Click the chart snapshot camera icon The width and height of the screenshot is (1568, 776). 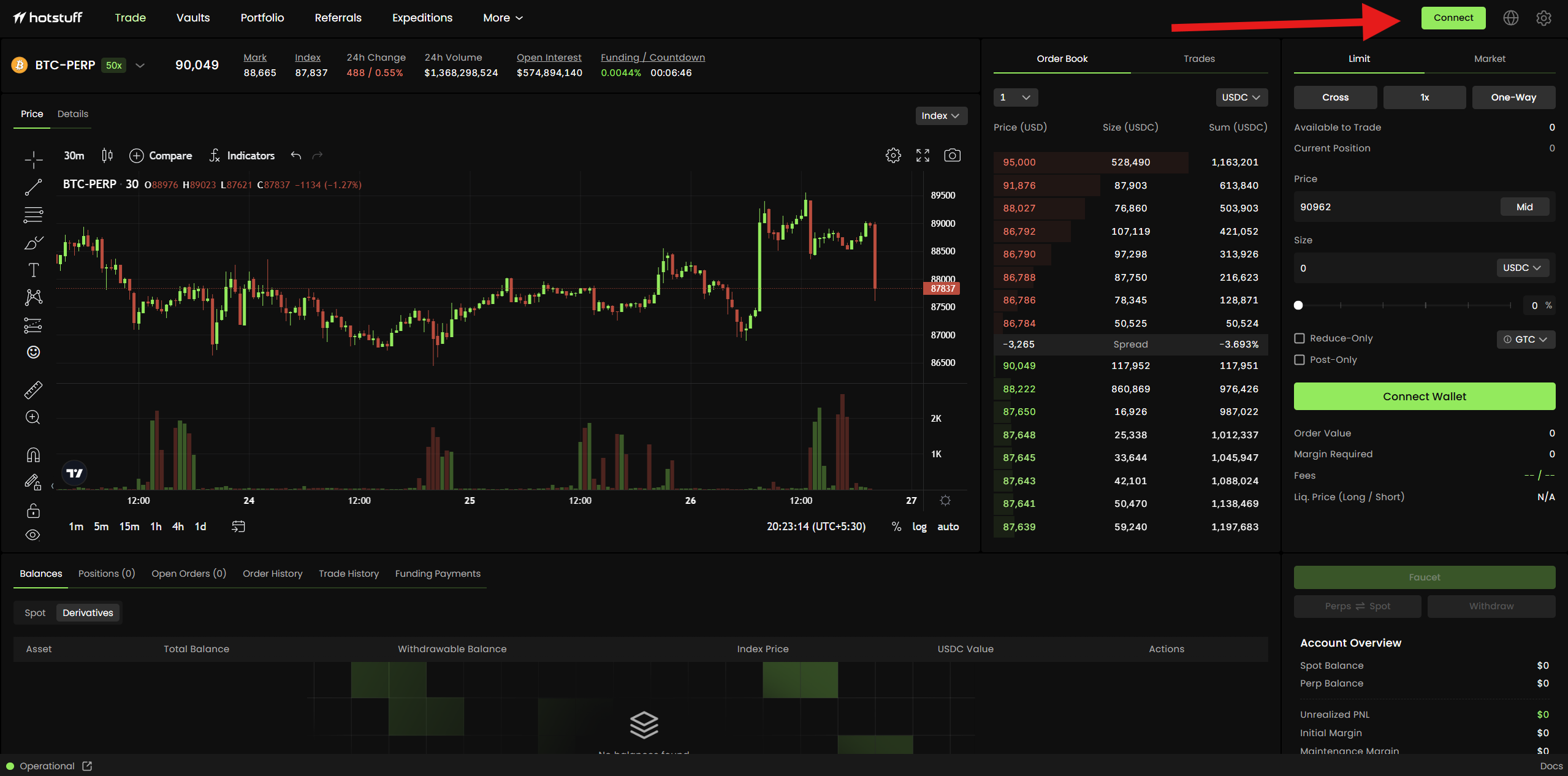point(952,155)
